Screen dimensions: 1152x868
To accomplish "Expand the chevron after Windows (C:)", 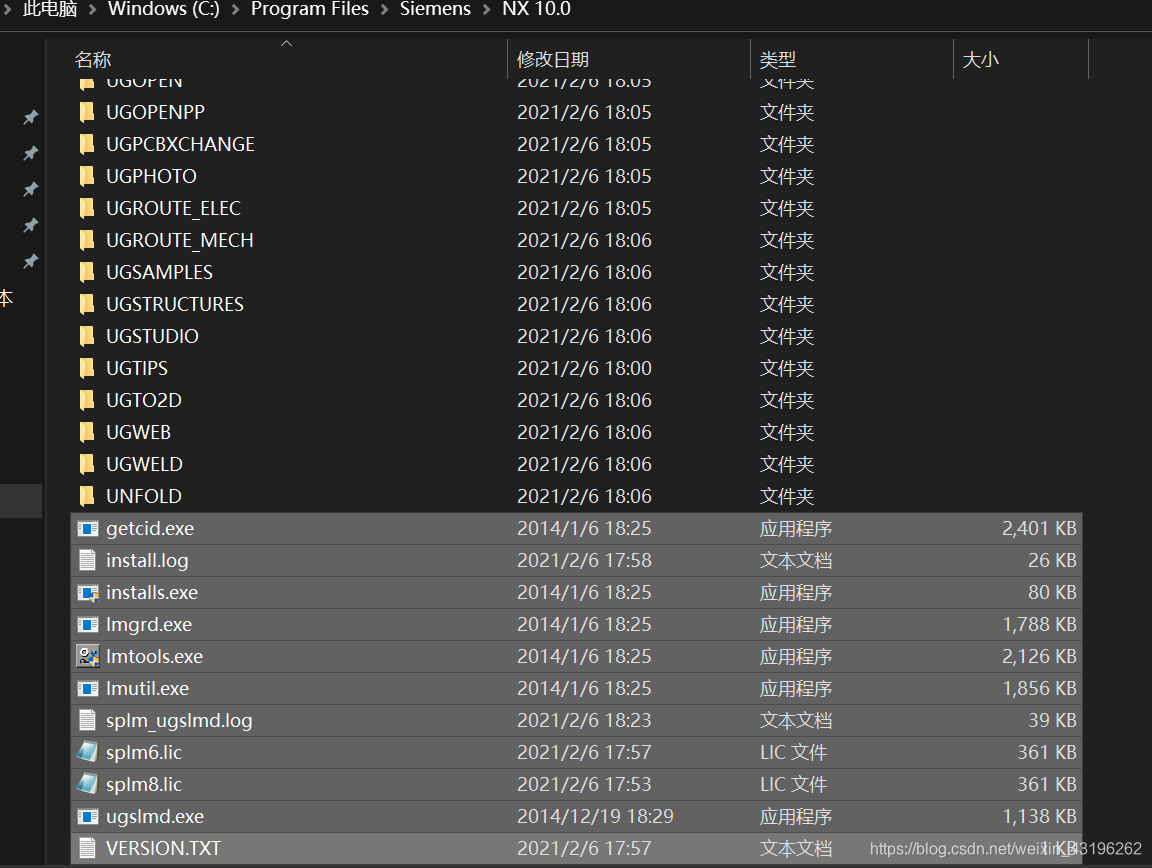I will tap(236, 10).
